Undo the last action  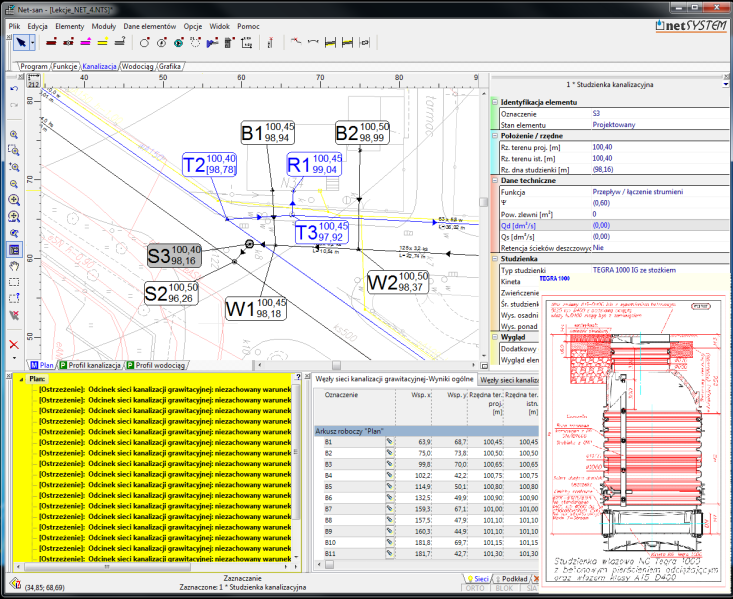point(14,89)
